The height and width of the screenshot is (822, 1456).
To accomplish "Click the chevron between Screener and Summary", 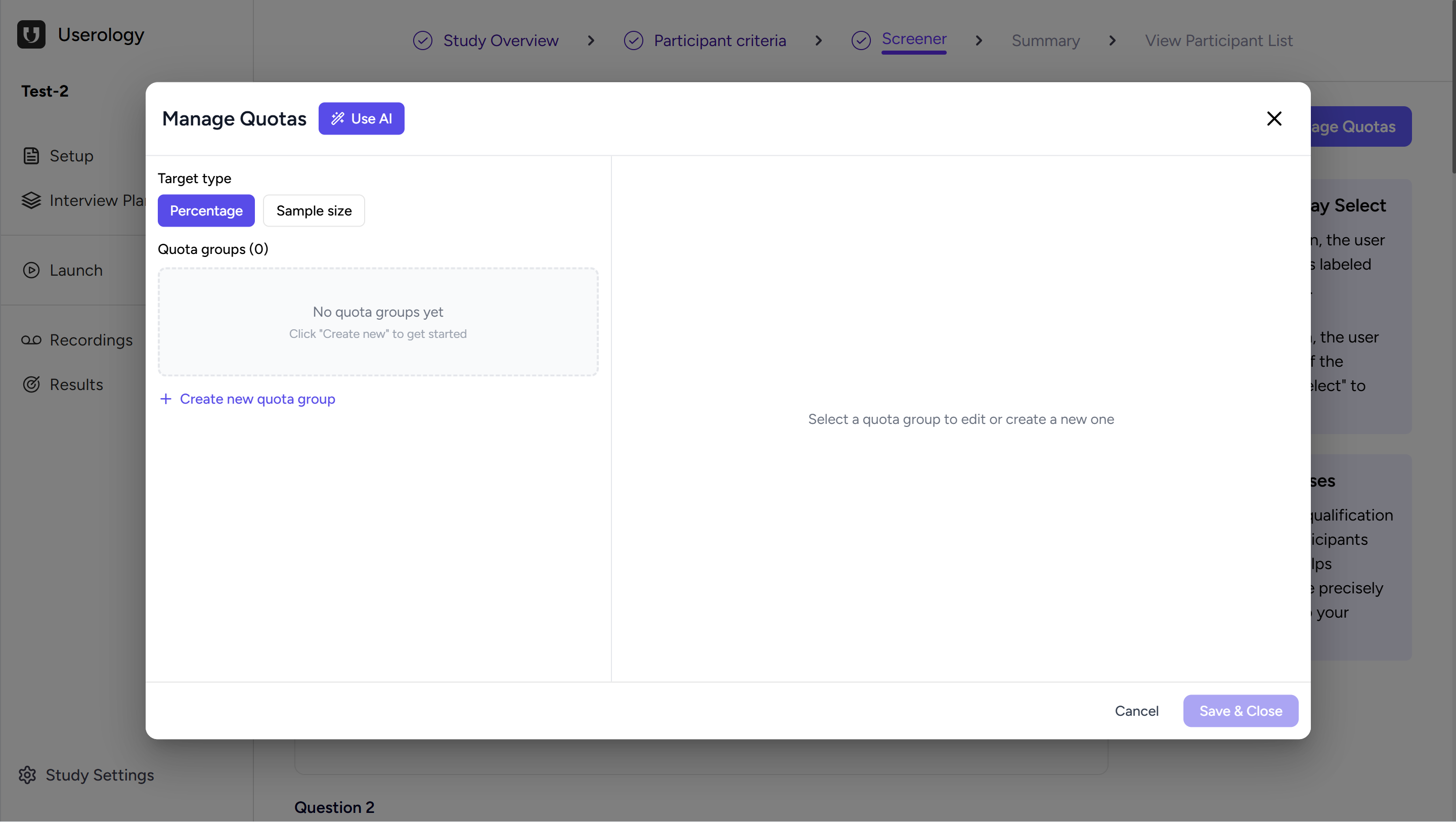I will [979, 40].
